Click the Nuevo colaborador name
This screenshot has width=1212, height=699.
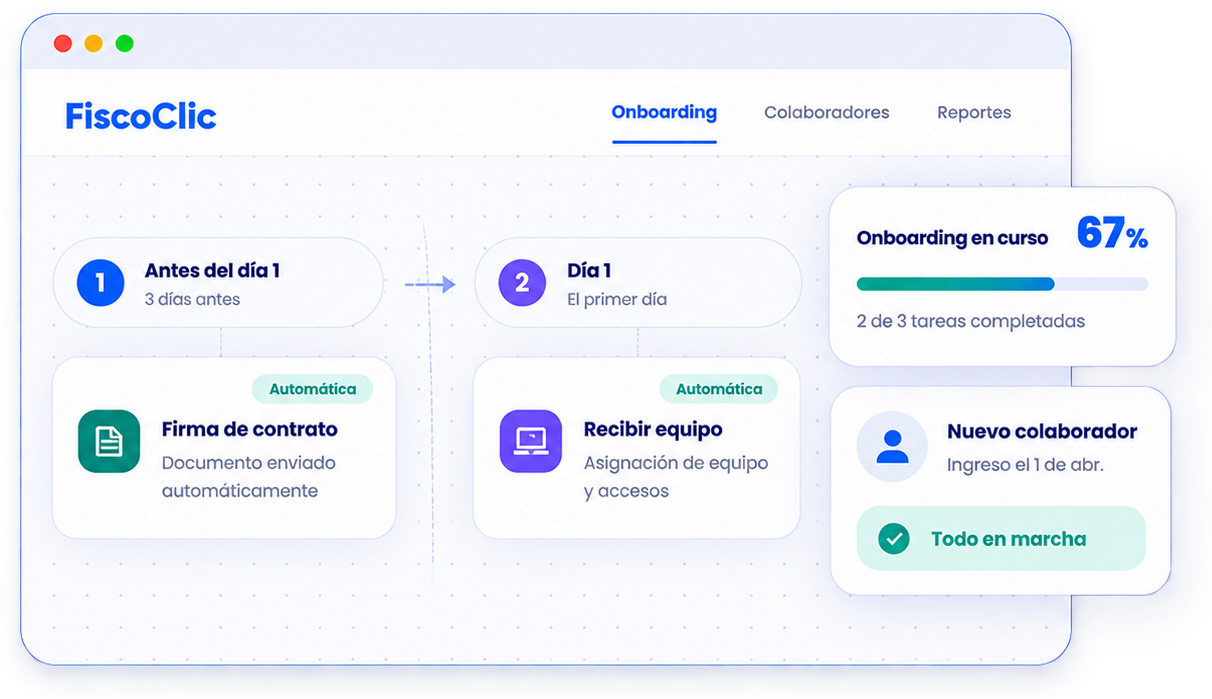[x=1042, y=432]
